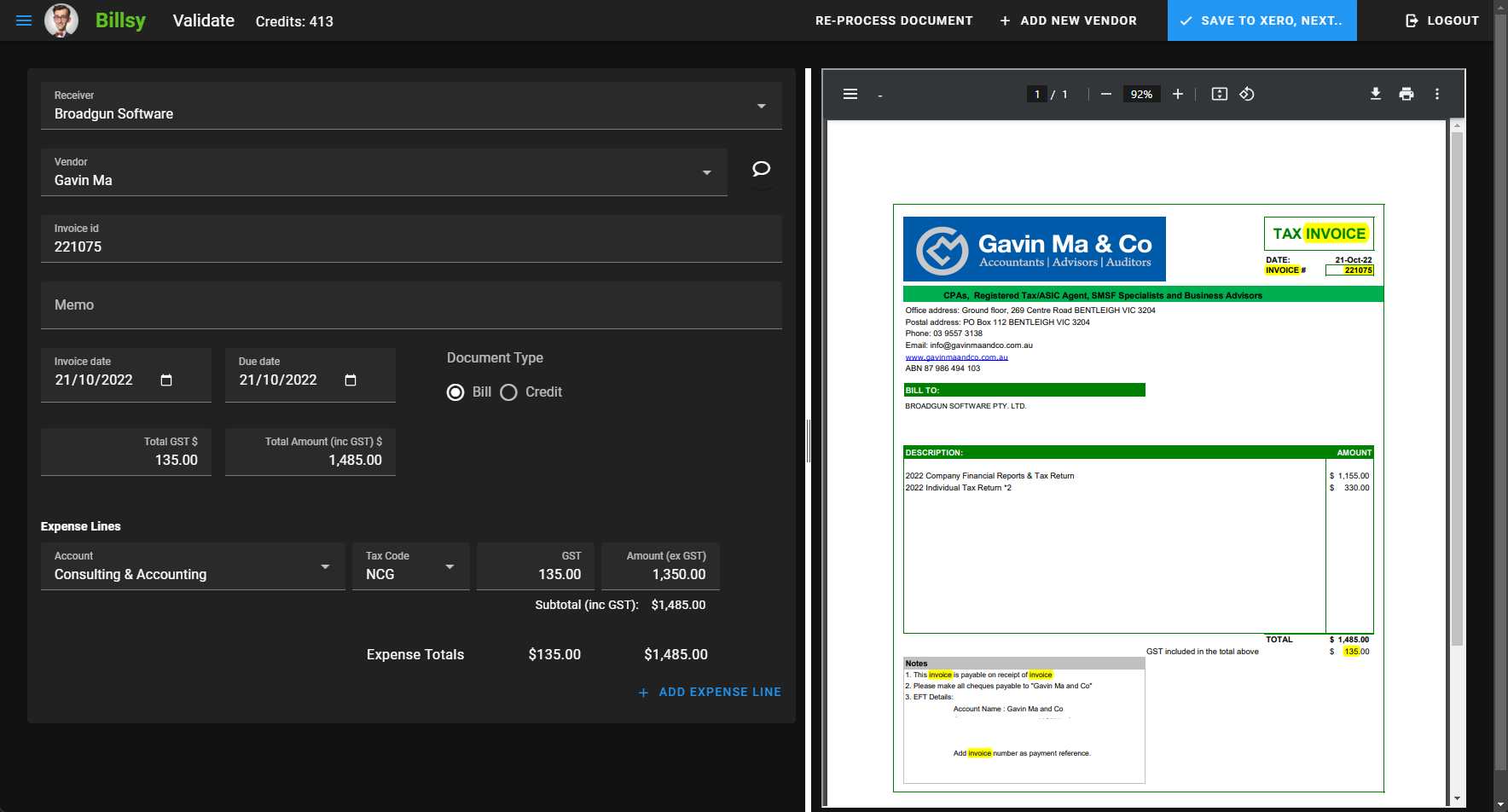Toggle PDF viewer sidebar menu
This screenshot has width=1508, height=812.
(x=850, y=94)
